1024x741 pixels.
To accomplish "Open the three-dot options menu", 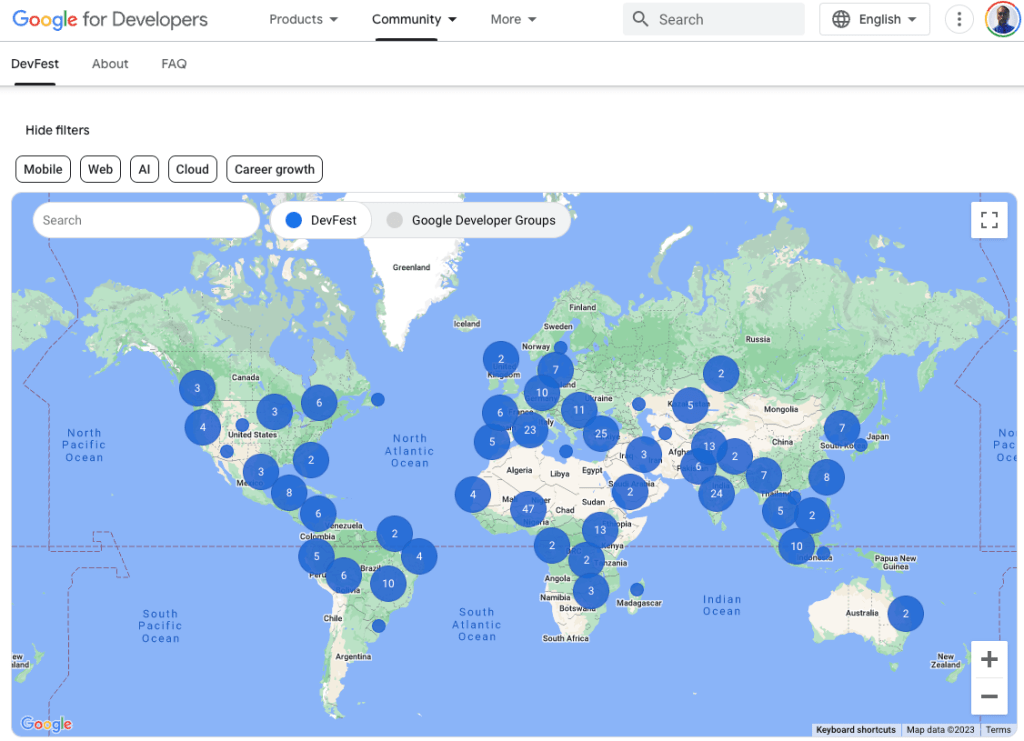I will [959, 20].
